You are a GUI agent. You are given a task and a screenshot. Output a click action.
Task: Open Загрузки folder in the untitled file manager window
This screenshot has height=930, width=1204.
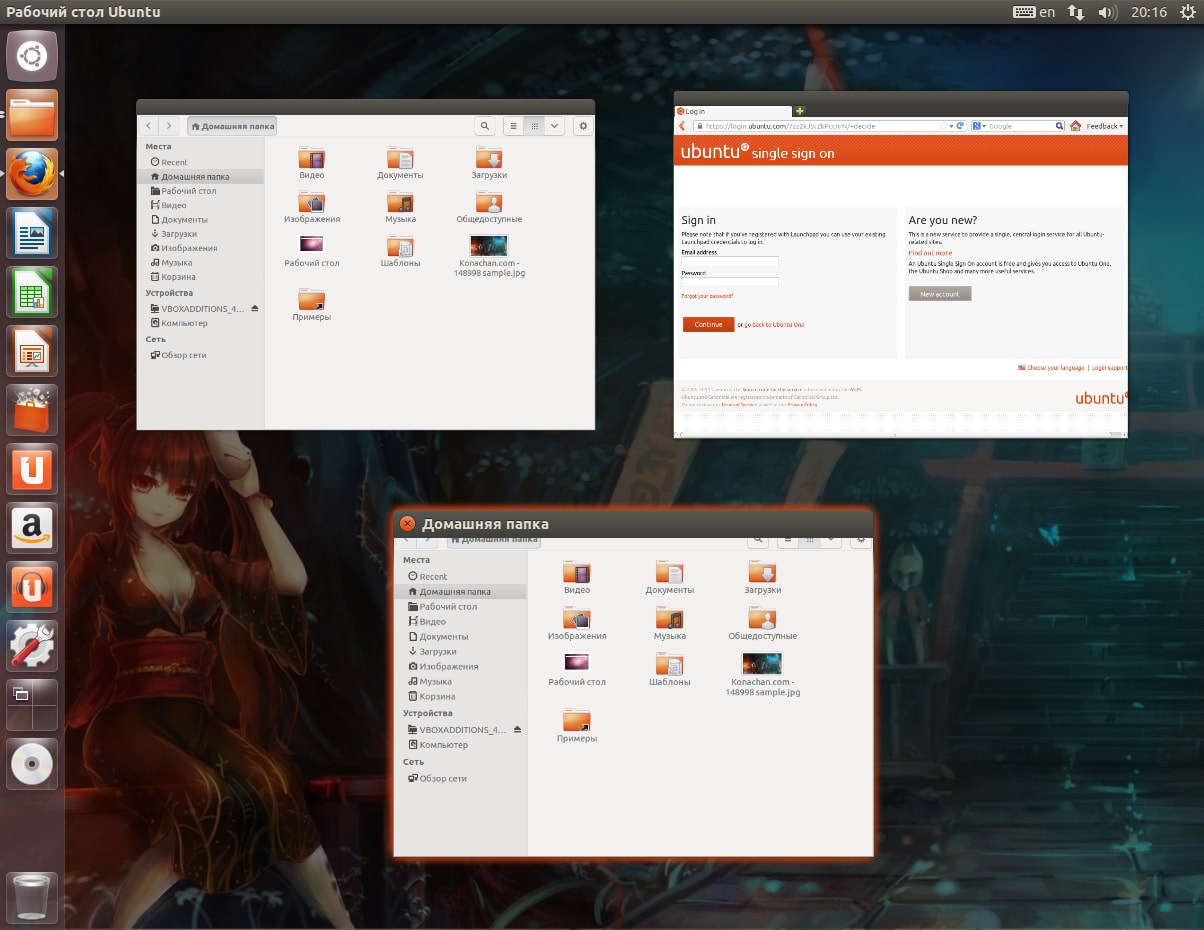pyautogui.click(x=489, y=163)
